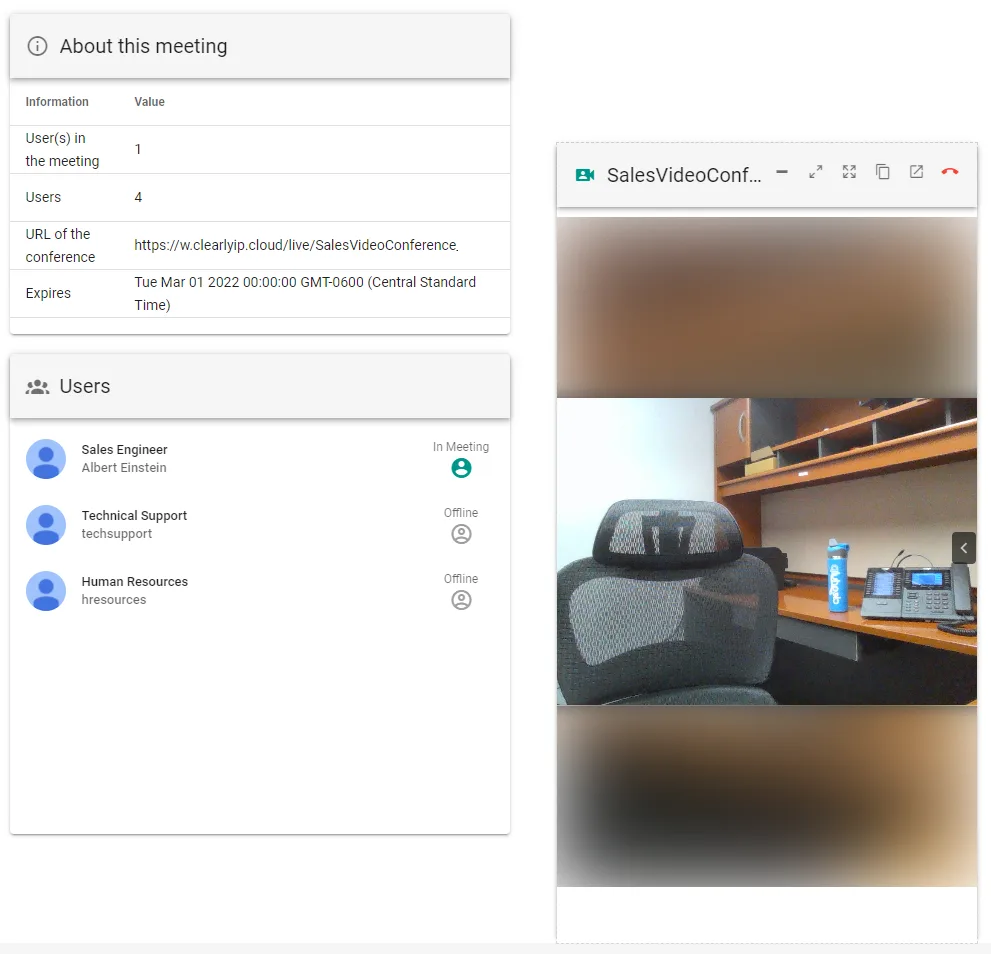Click the green video camera icon

585,175
